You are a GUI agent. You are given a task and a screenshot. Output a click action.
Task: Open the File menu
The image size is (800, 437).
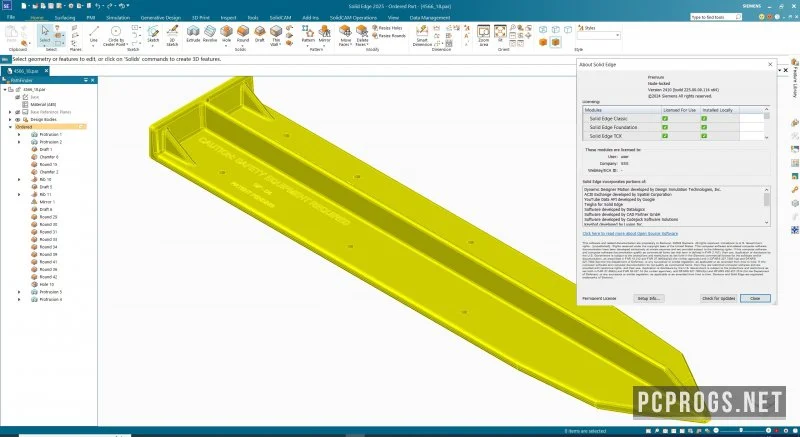[11, 17]
